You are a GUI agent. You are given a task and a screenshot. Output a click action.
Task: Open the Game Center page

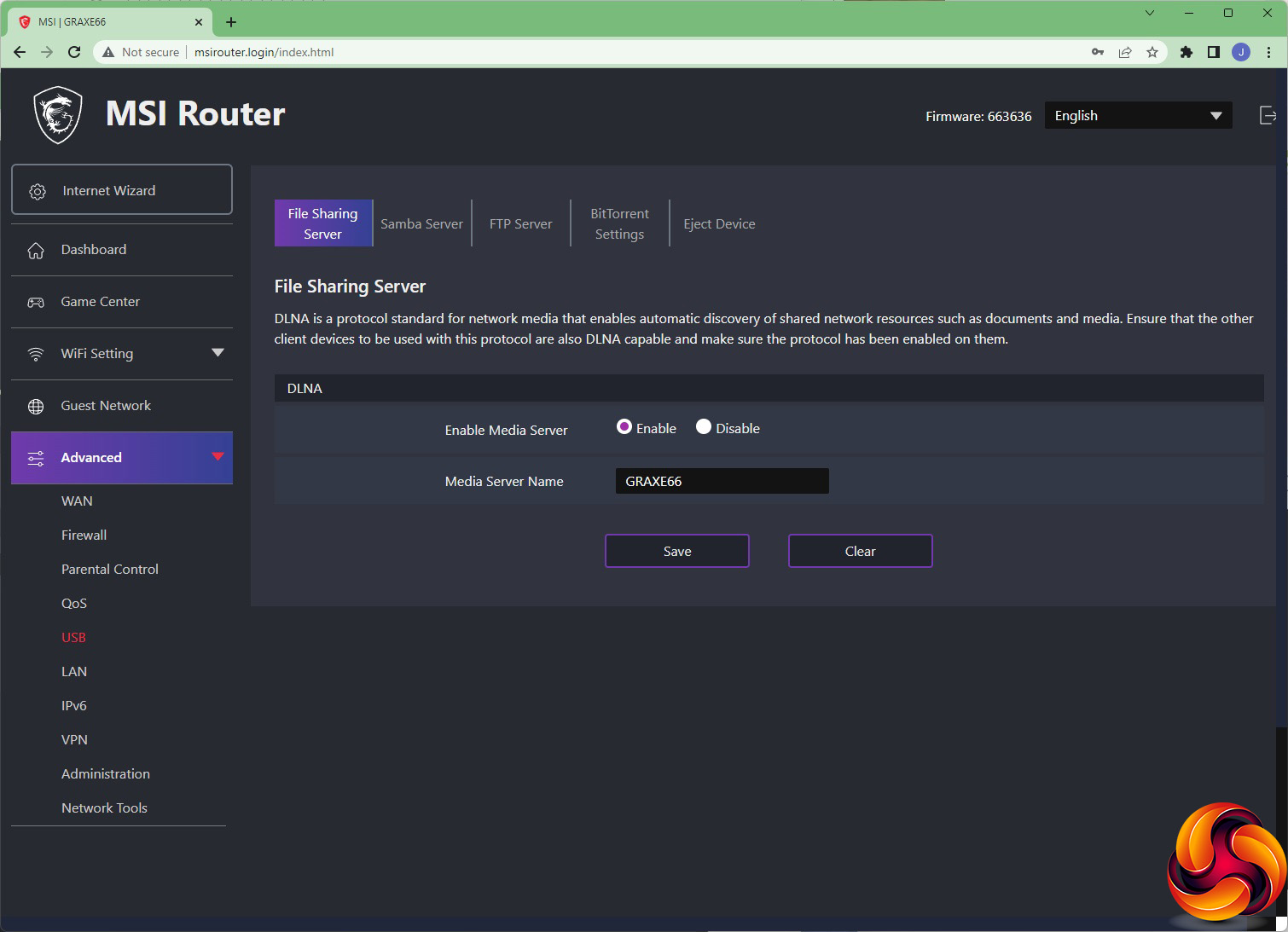pyautogui.click(x=122, y=302)
